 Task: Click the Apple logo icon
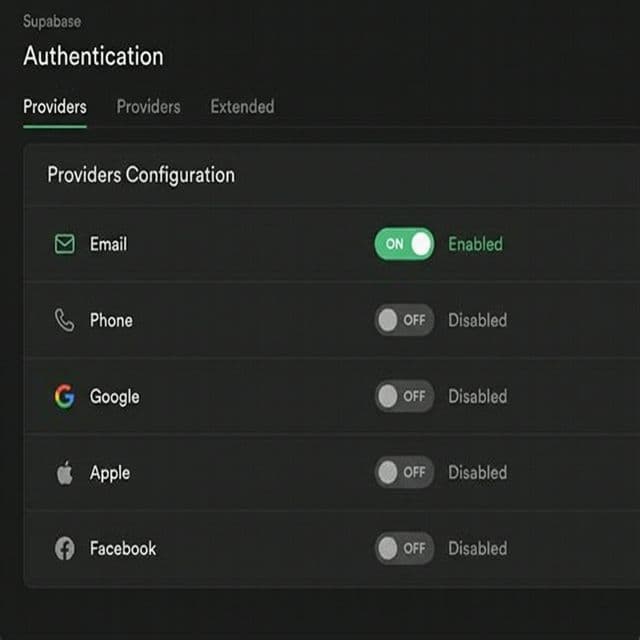click(64, 473)
